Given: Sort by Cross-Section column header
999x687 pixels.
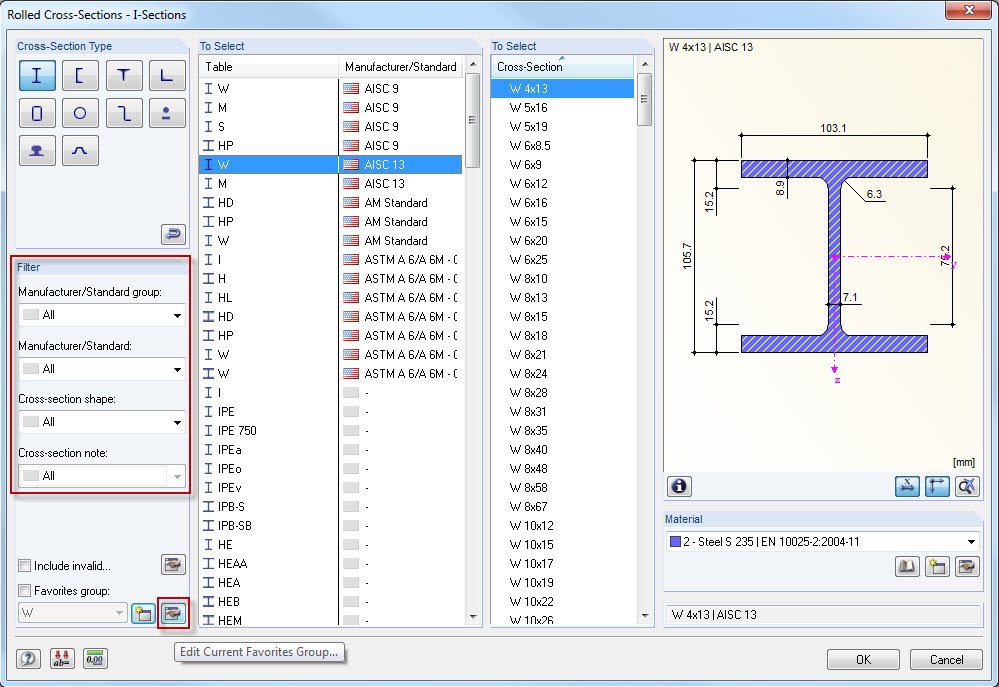Looking at the screenshot, I should pyautogui.click(x=563, y=67).
